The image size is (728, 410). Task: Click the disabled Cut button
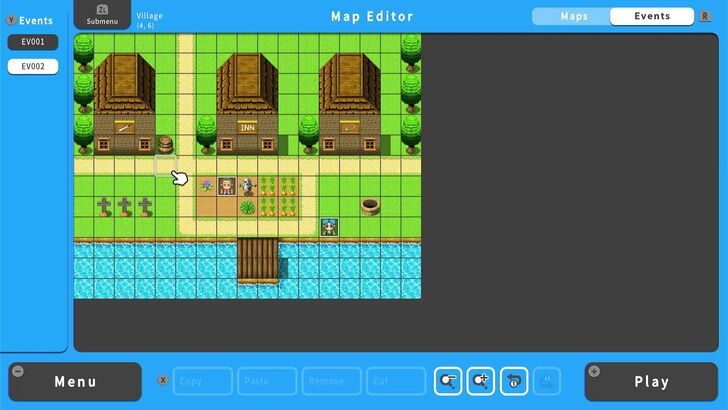pyautogui.click(x=396, y=381)
